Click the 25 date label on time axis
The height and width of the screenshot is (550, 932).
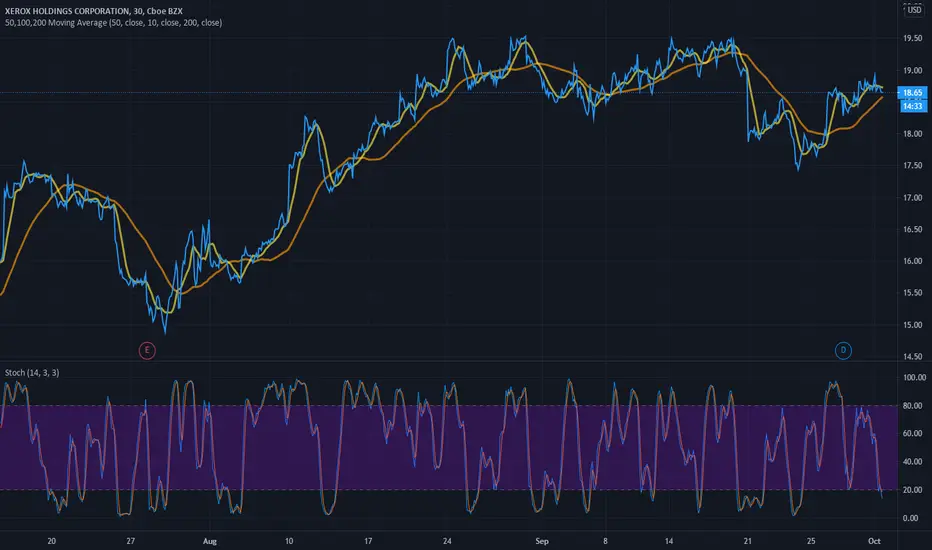(811, 541)
